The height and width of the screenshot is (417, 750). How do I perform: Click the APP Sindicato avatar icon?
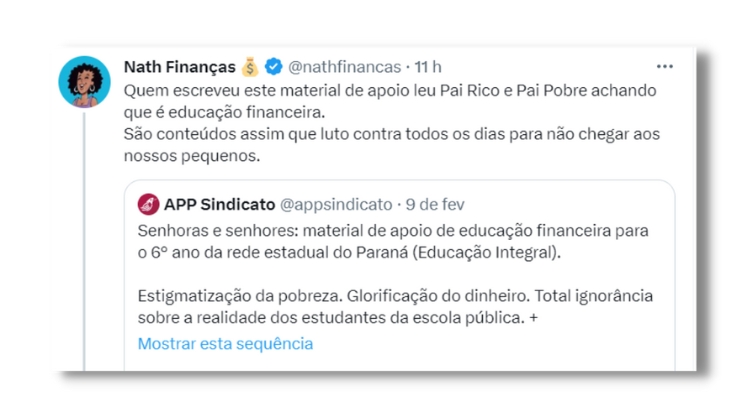(147, 204)
